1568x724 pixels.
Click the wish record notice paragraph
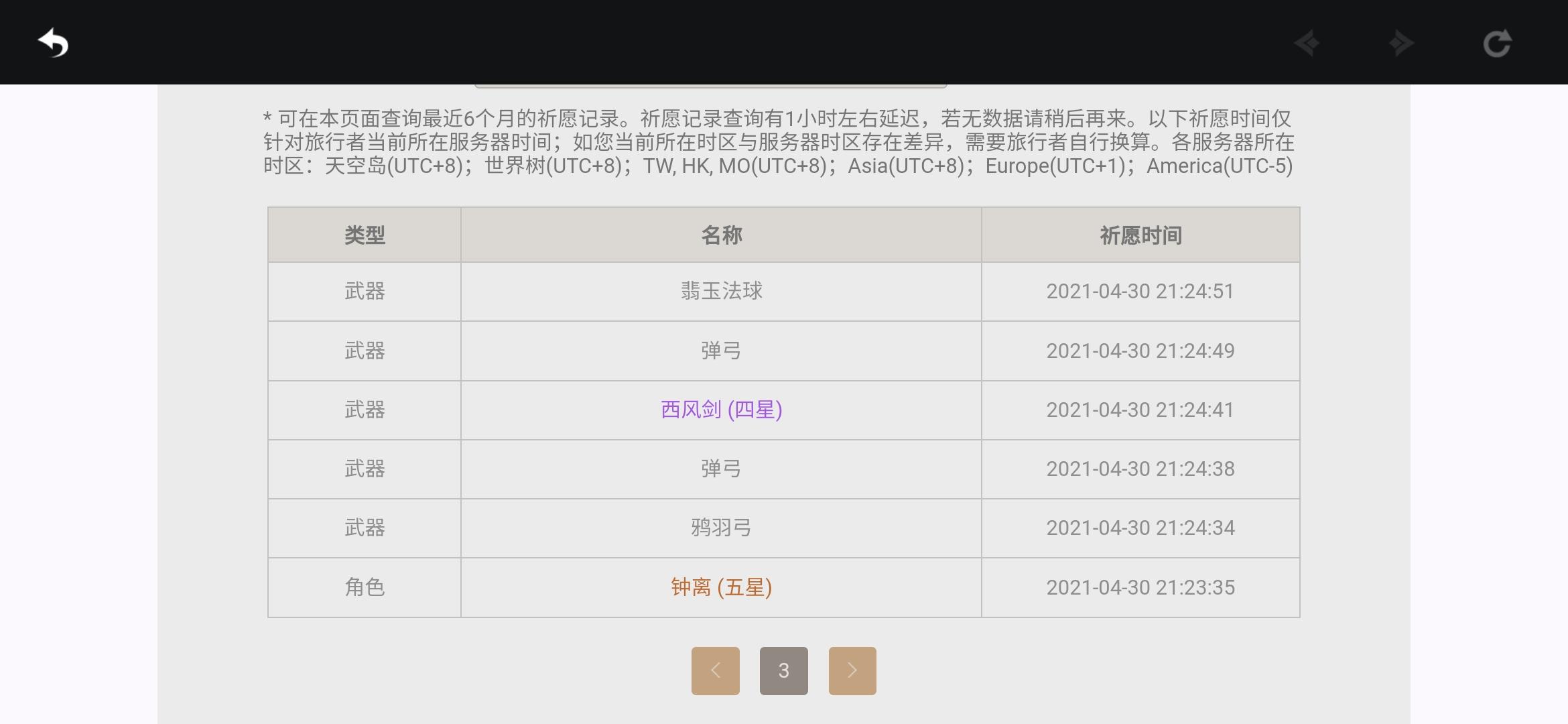tap(779, 142)
